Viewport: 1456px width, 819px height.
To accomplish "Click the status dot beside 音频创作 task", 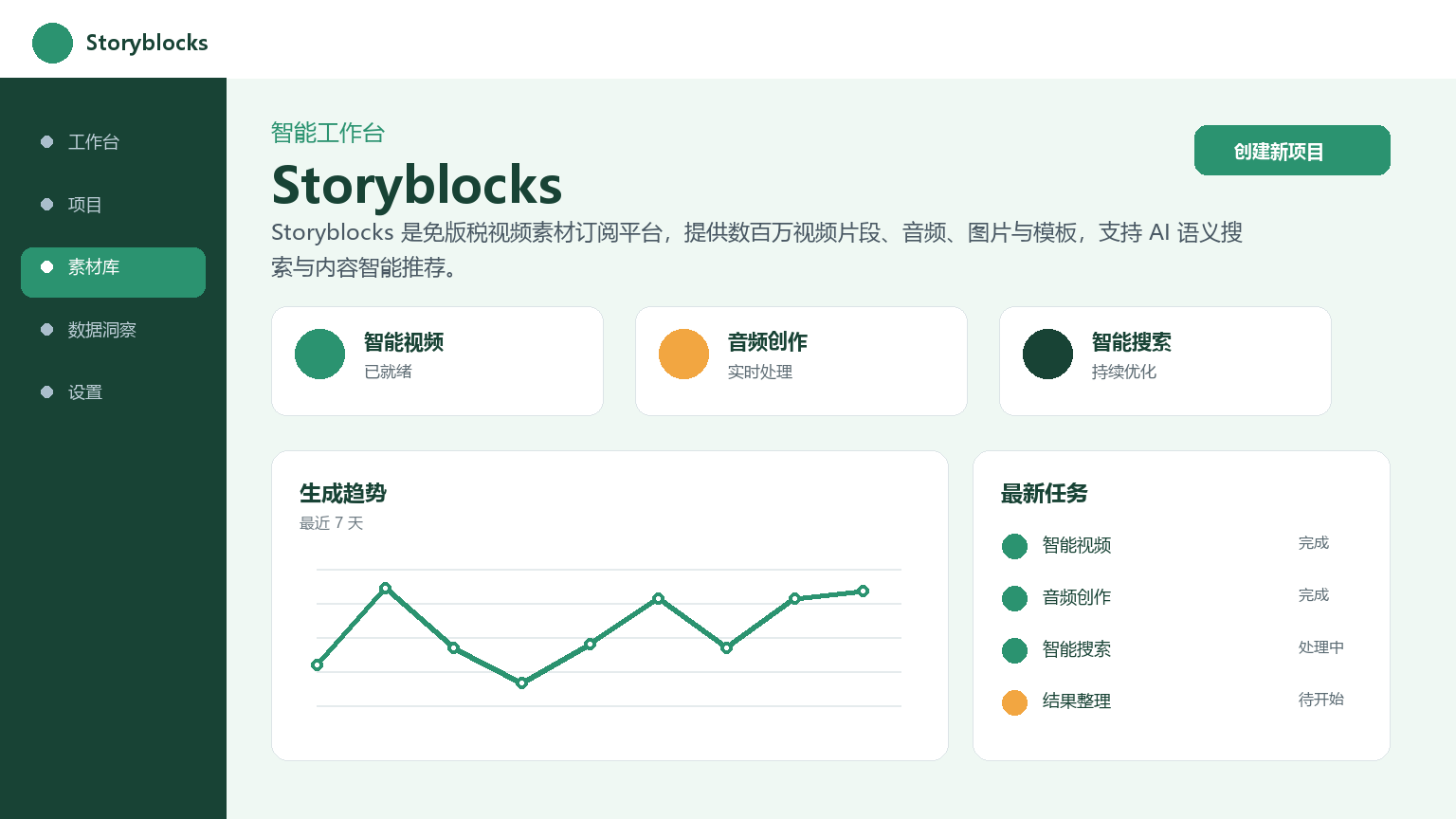I will tap(1014, 598).
